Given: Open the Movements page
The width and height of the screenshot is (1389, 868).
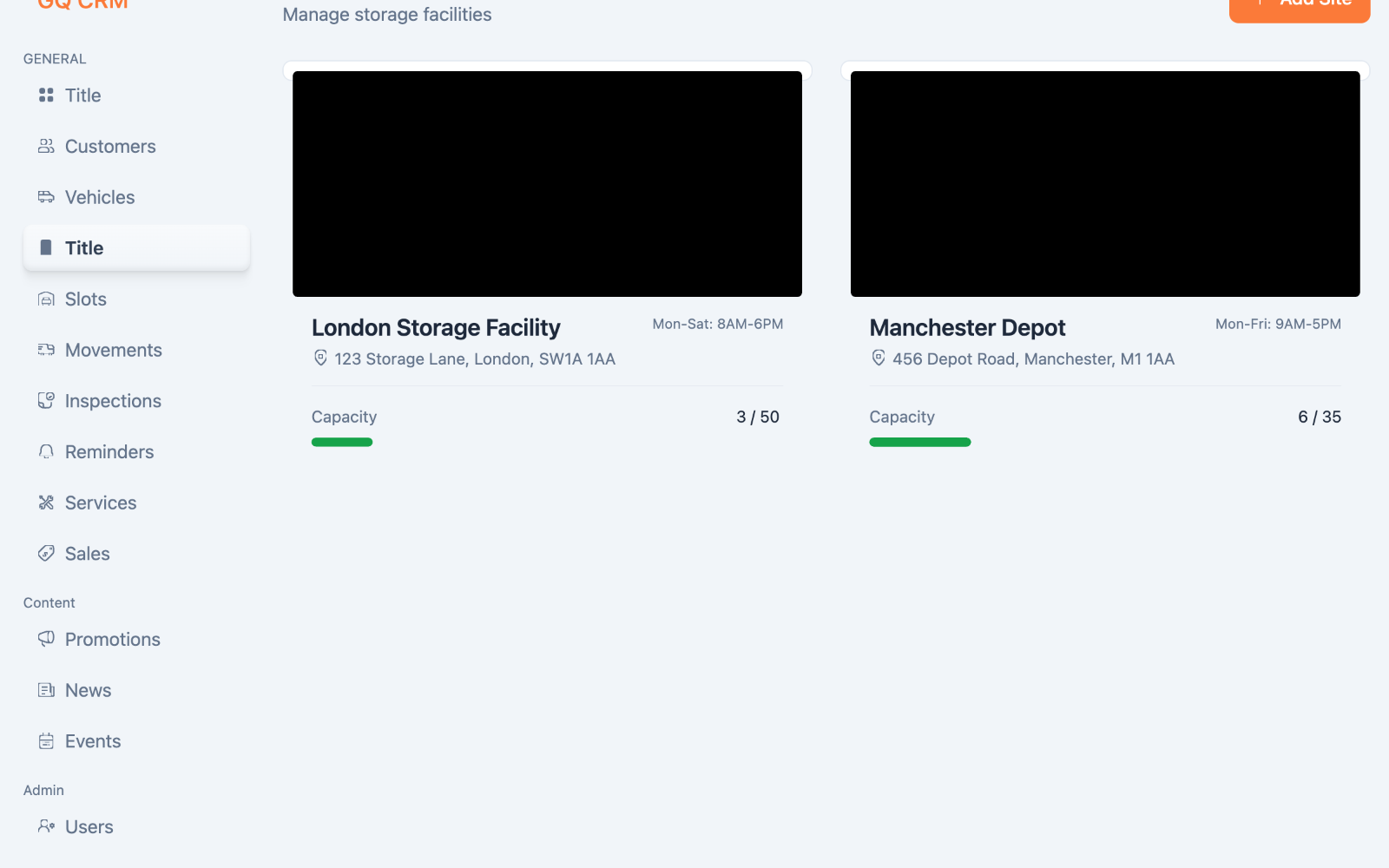Looking at the screenshot, I should [x=136, y=350].
